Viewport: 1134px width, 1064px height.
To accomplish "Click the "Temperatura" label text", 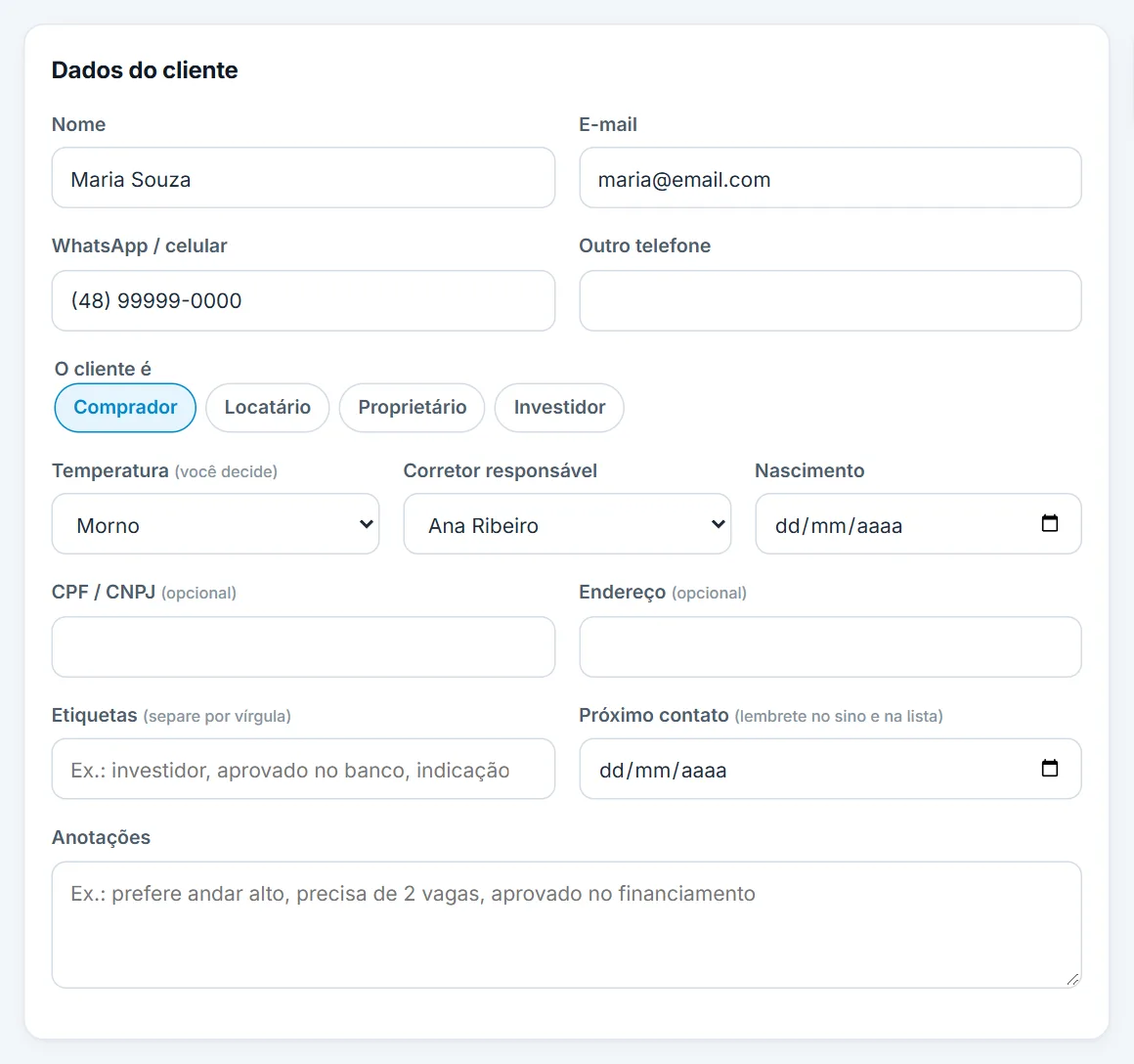I will 109,471.
